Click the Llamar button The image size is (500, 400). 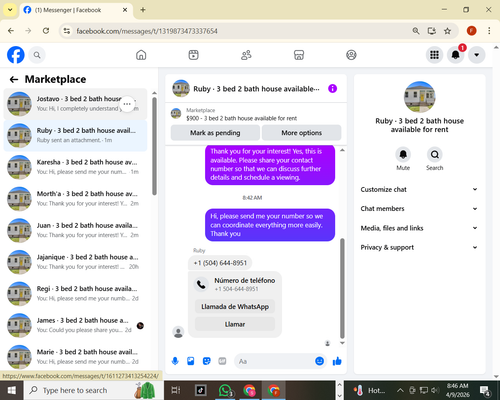click(235, 324)
